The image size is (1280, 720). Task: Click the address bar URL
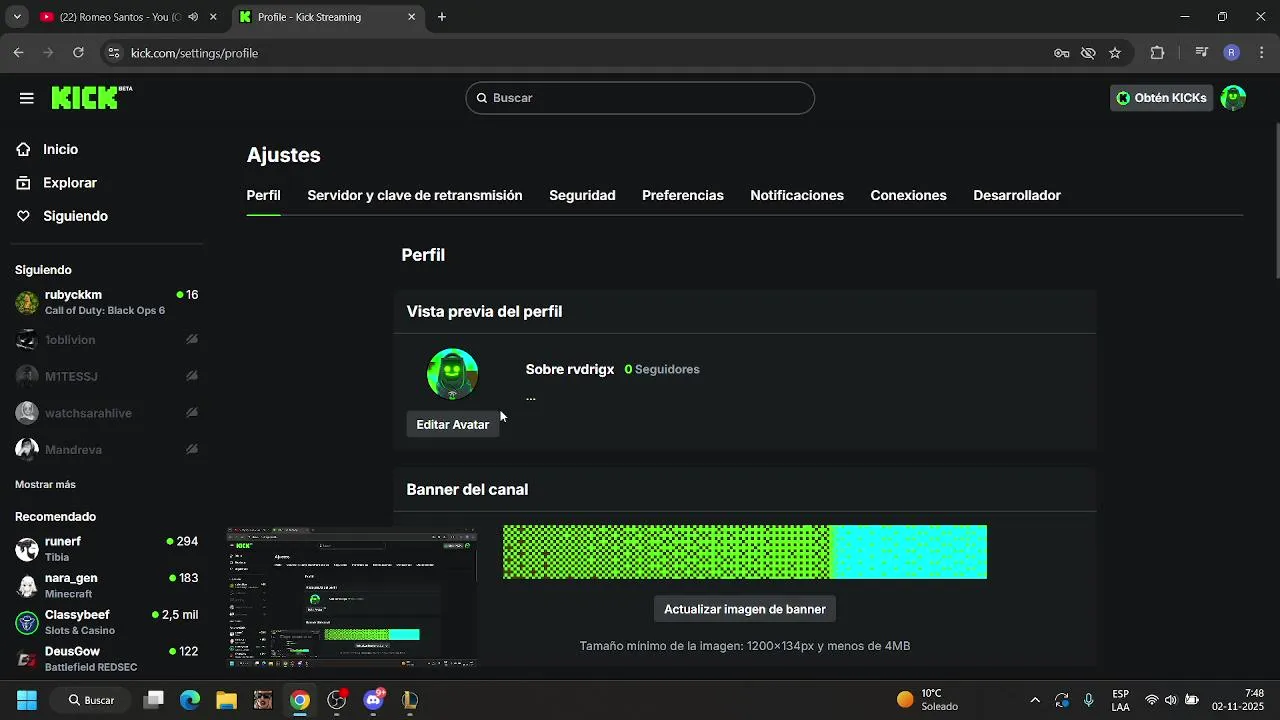[x=194, y=53]
